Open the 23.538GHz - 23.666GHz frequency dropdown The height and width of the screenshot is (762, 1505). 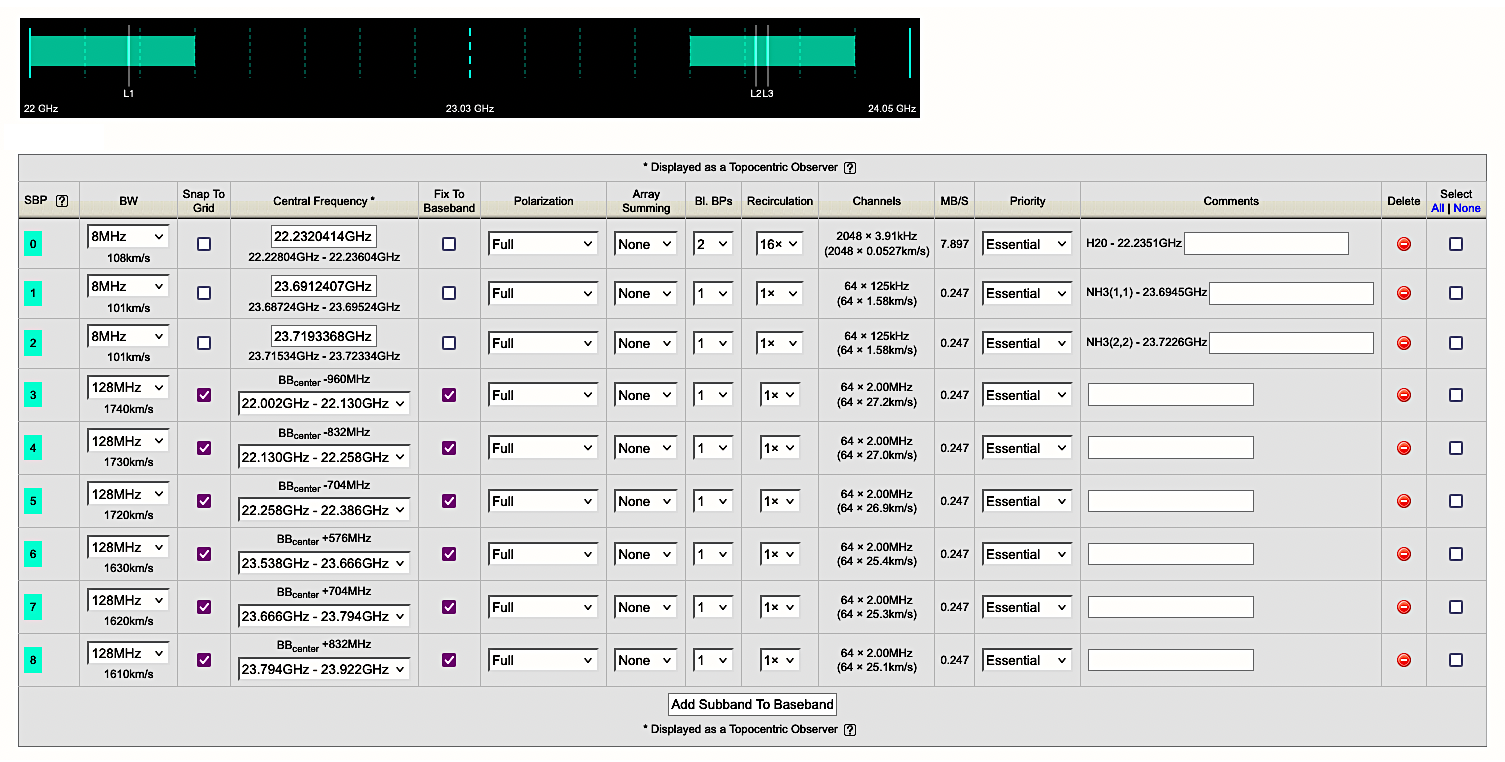[324, 564]
